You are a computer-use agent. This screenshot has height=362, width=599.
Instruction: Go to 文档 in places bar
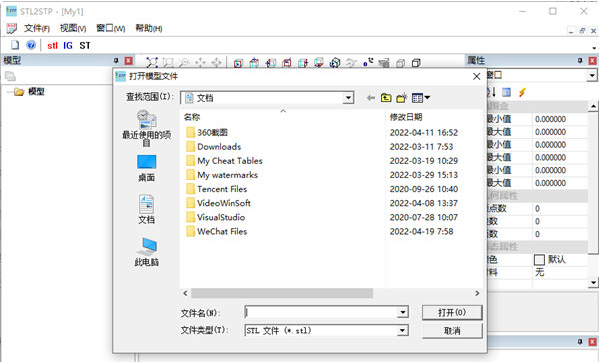[x=146, y=210]
